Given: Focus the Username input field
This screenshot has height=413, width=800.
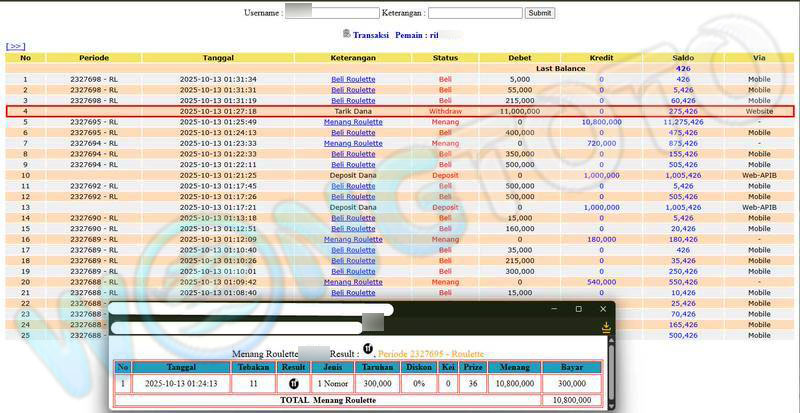Looking at the screenshot, I should coord(331,13).
